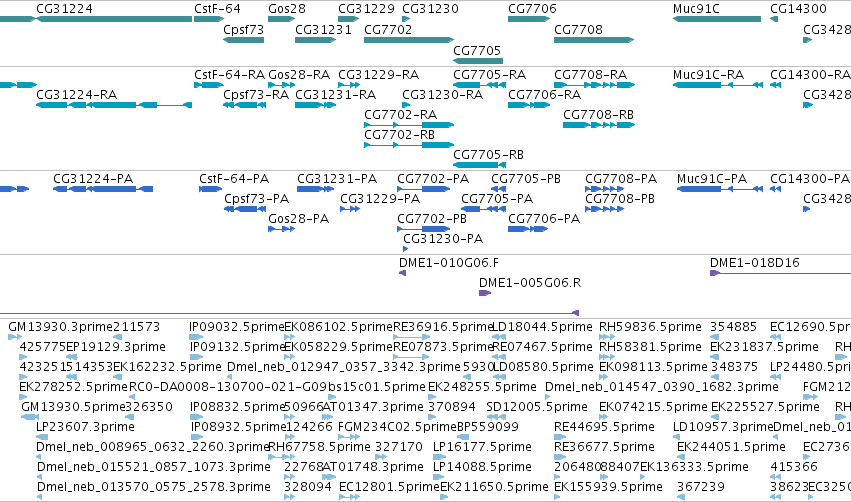Click the CG7708-PB protein label
Viewport: 851px width, 502px height.
click(620, 199)
